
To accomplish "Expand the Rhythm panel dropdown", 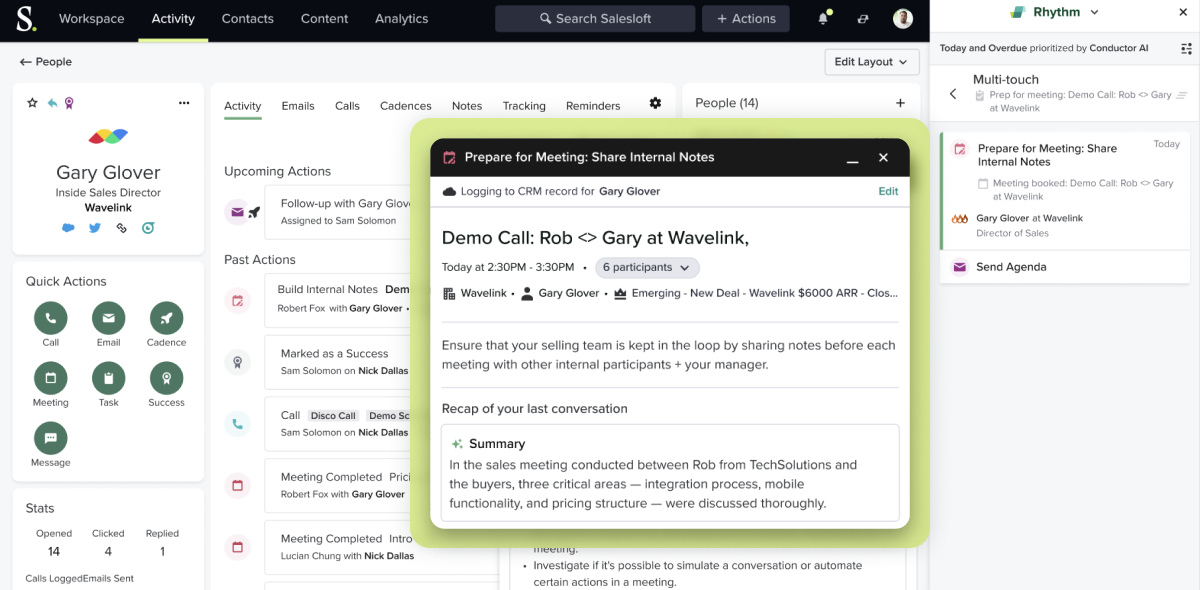I will point(1094,12).
